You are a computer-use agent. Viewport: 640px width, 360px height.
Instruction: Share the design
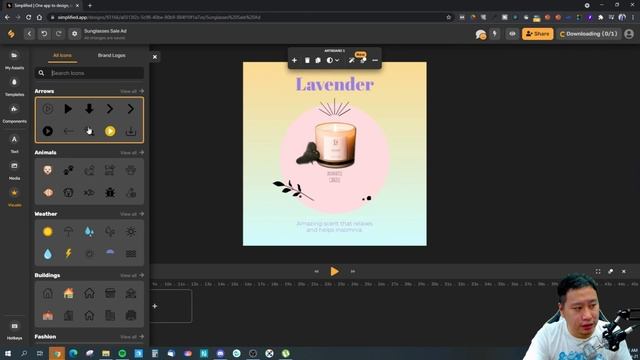click(x=538, y=34)
